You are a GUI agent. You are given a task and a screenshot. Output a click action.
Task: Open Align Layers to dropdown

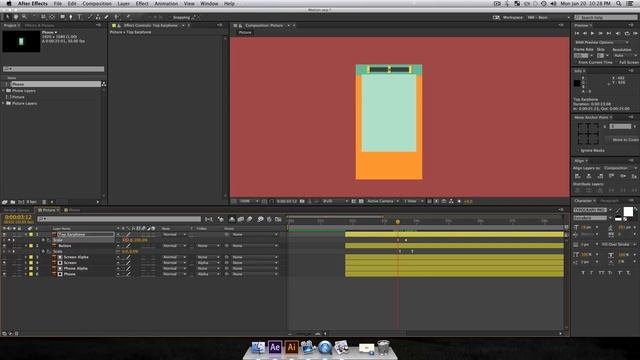click(619, 168)
